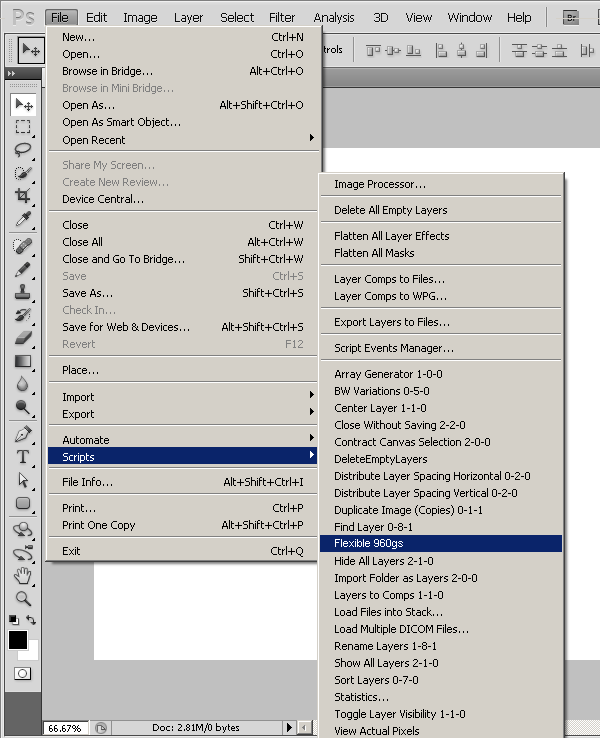Select the Lasso tool

coord(23,150)
